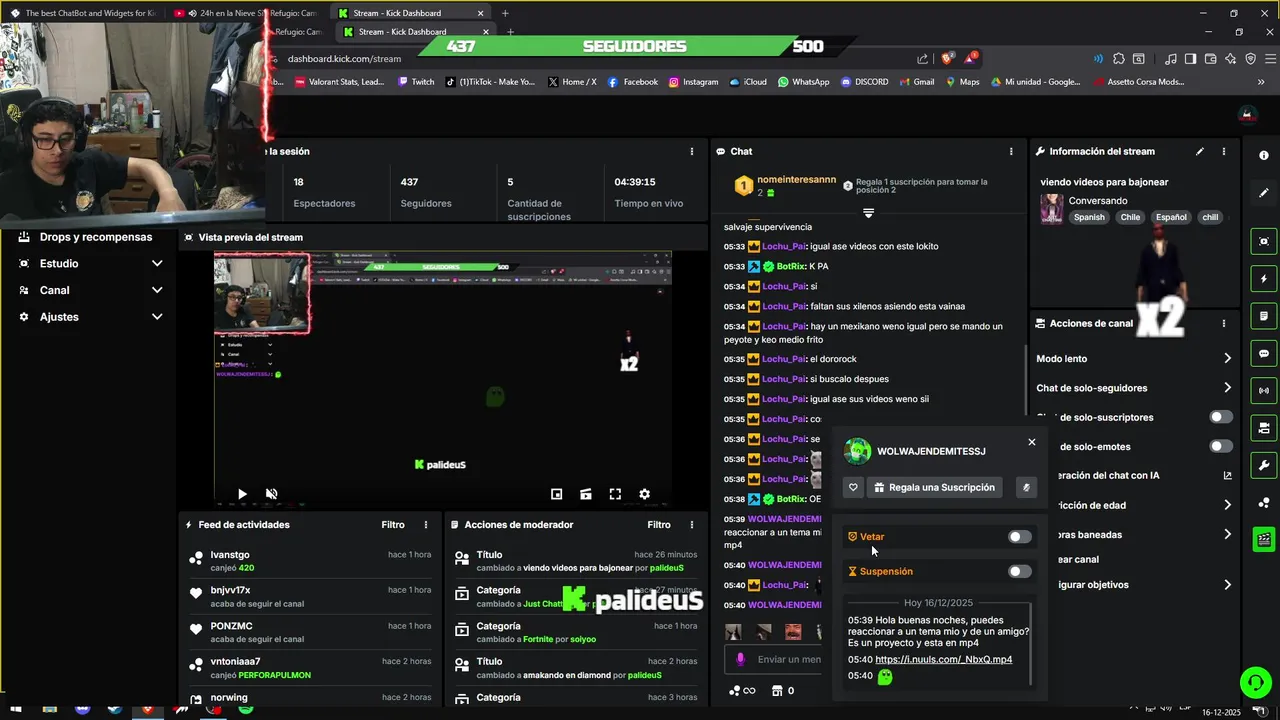Click lightning bolt icon in right sidebar
Screen dimensions: 1280x720
point(1264,279)
